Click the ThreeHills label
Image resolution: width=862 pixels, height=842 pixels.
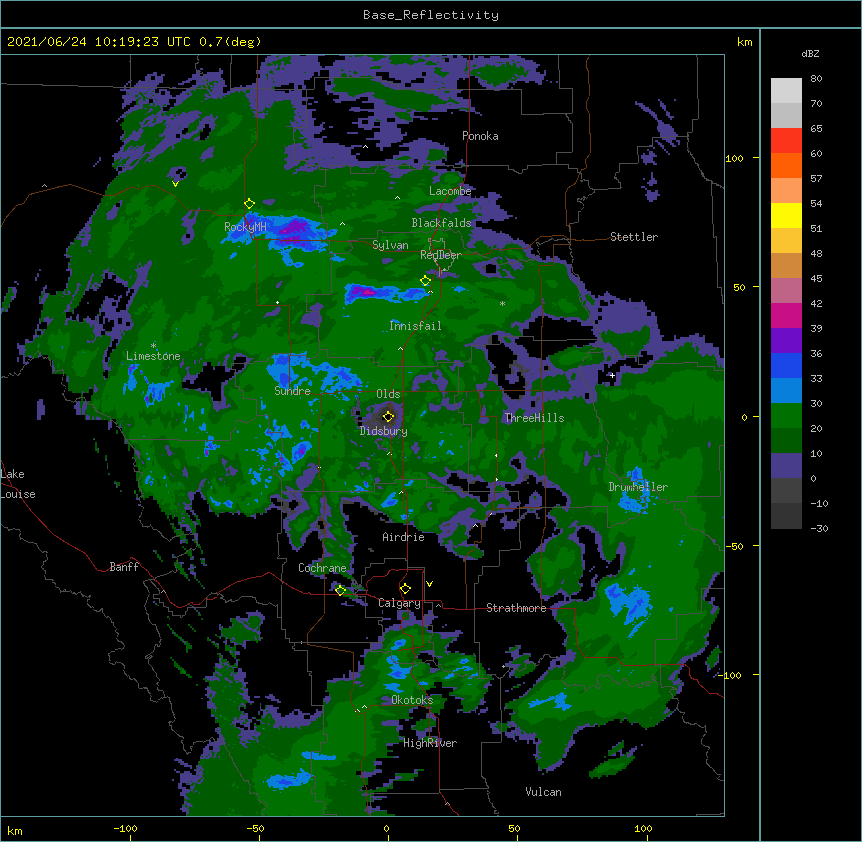(x=534, y=418)
